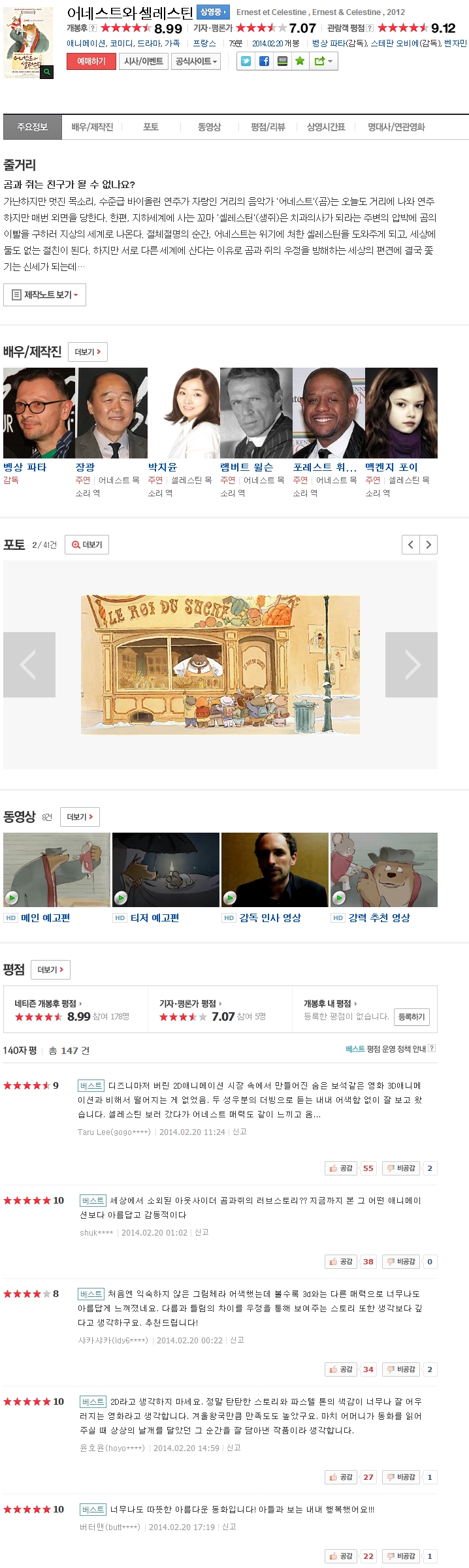469x1568 pixels.
Task: Open actor 박지윤's profile photo
Action: pyautogui.click(x=184, y=413)
